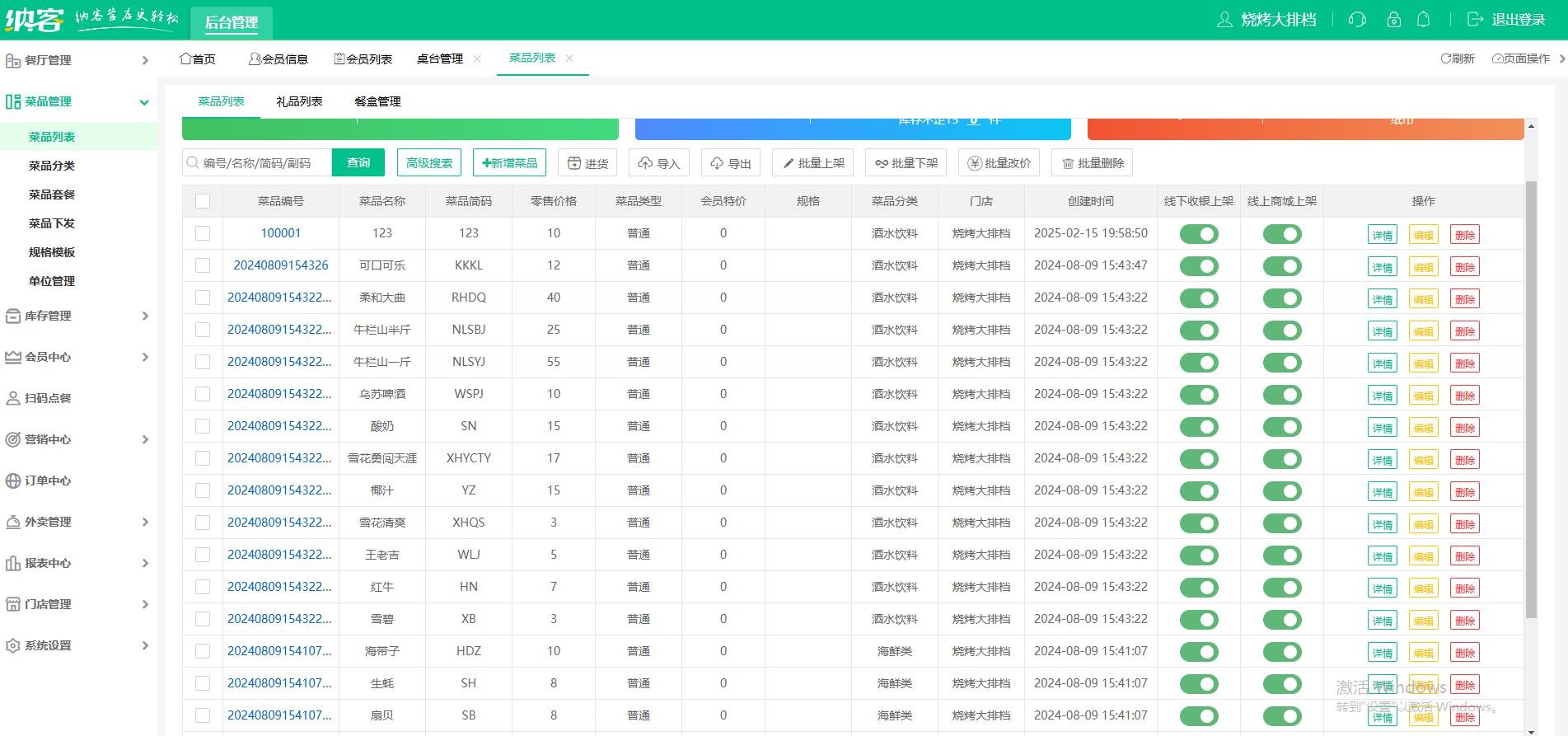Check the row checkbox for 100001
Viewport: 1568px width, 736px height.
(203, 233)
